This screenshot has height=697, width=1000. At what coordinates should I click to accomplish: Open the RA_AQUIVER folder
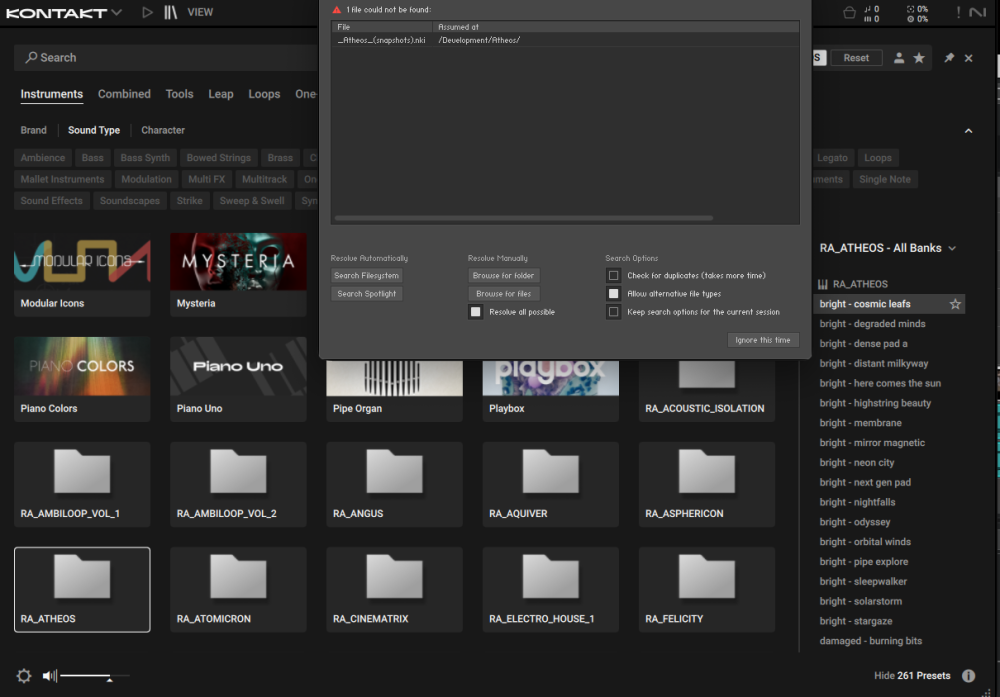click(x=550, y=485)
